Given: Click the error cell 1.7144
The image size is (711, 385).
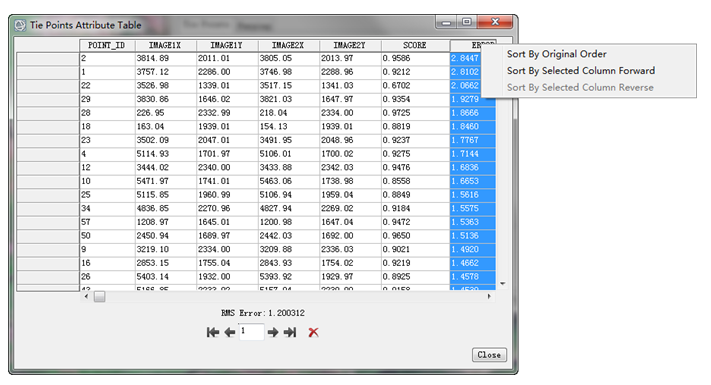Looking at the screenshot, I should pos(472,154).
